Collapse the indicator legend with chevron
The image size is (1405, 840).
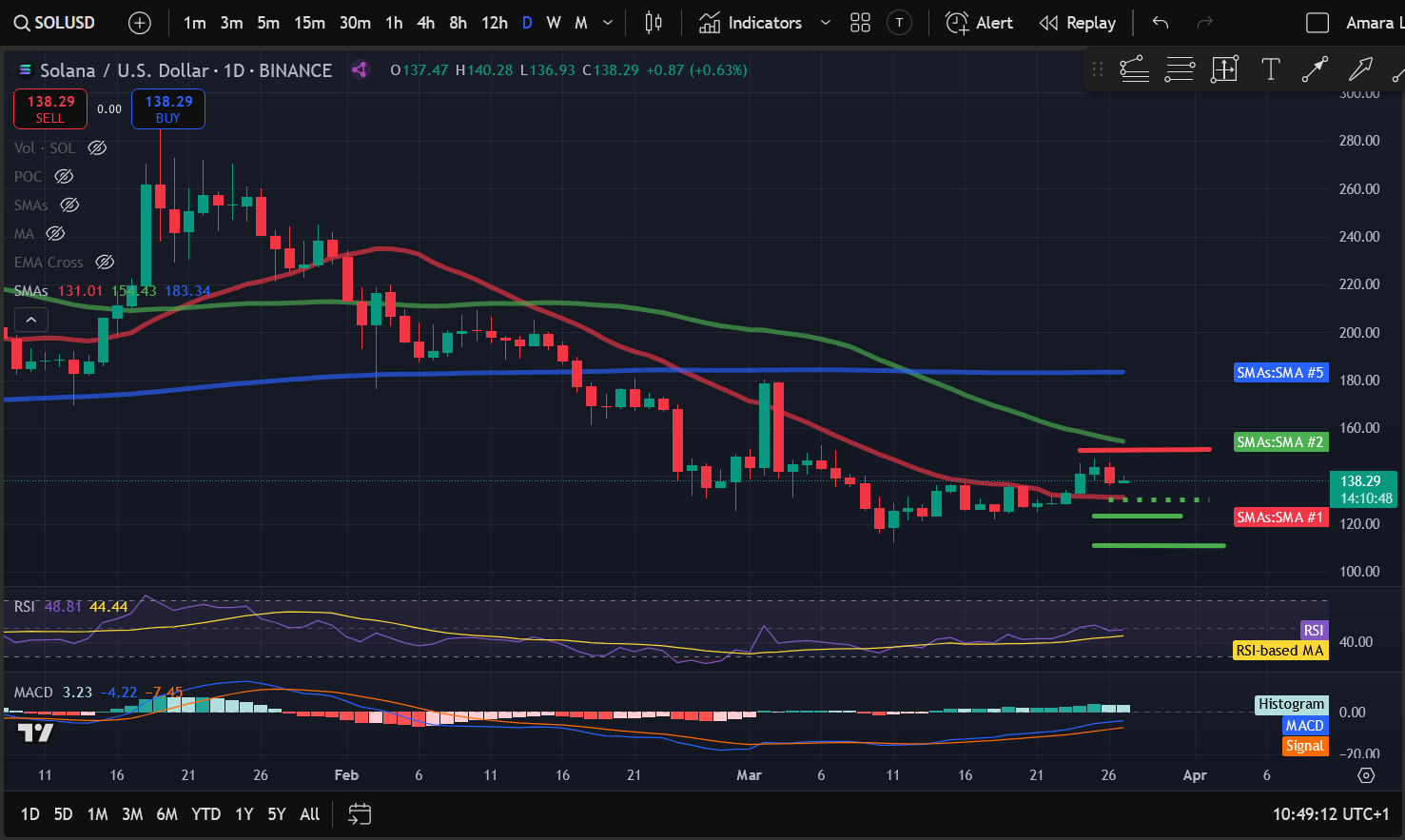coord(31,320)
